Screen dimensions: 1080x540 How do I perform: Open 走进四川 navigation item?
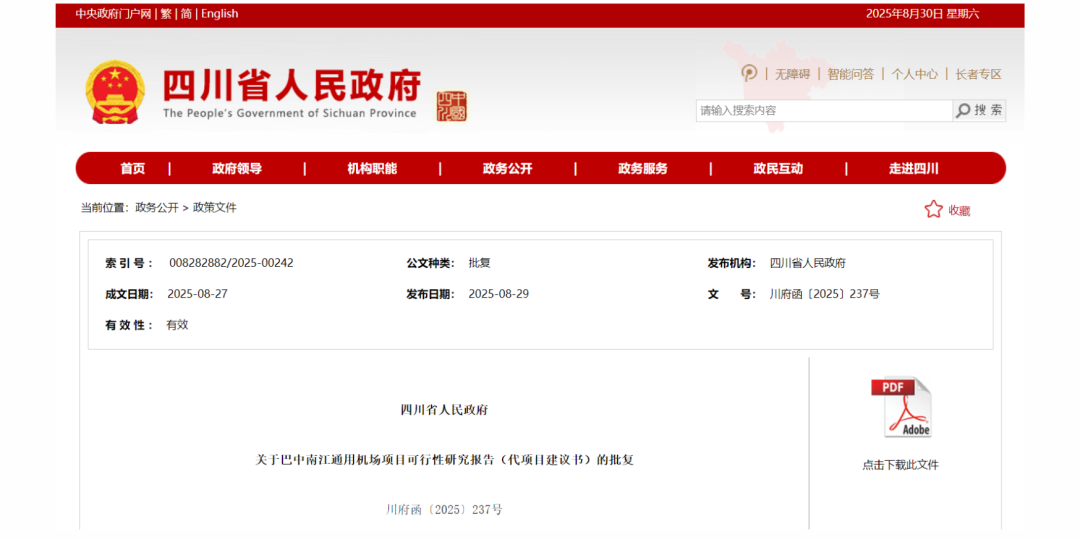[914, 168]
